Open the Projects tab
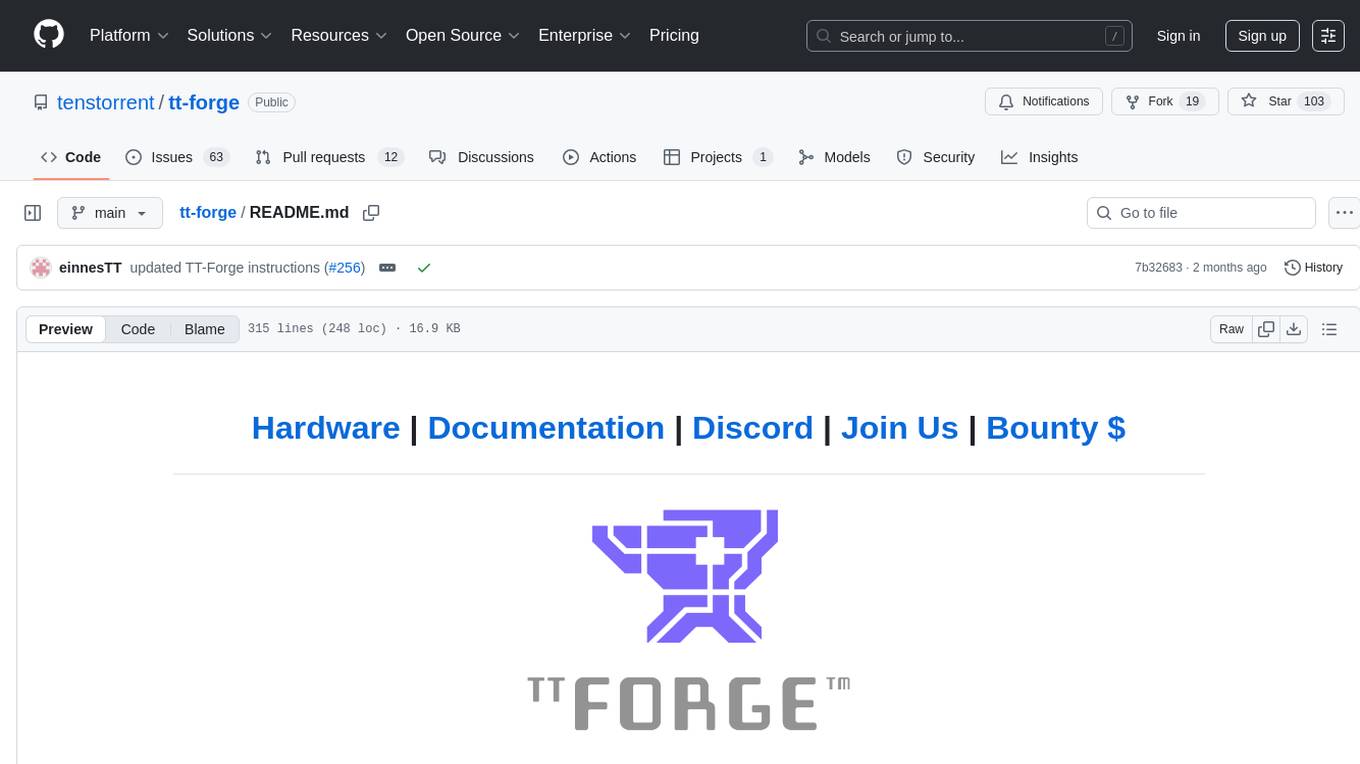This screenshot has height=764, width=1360. (718, 157)
